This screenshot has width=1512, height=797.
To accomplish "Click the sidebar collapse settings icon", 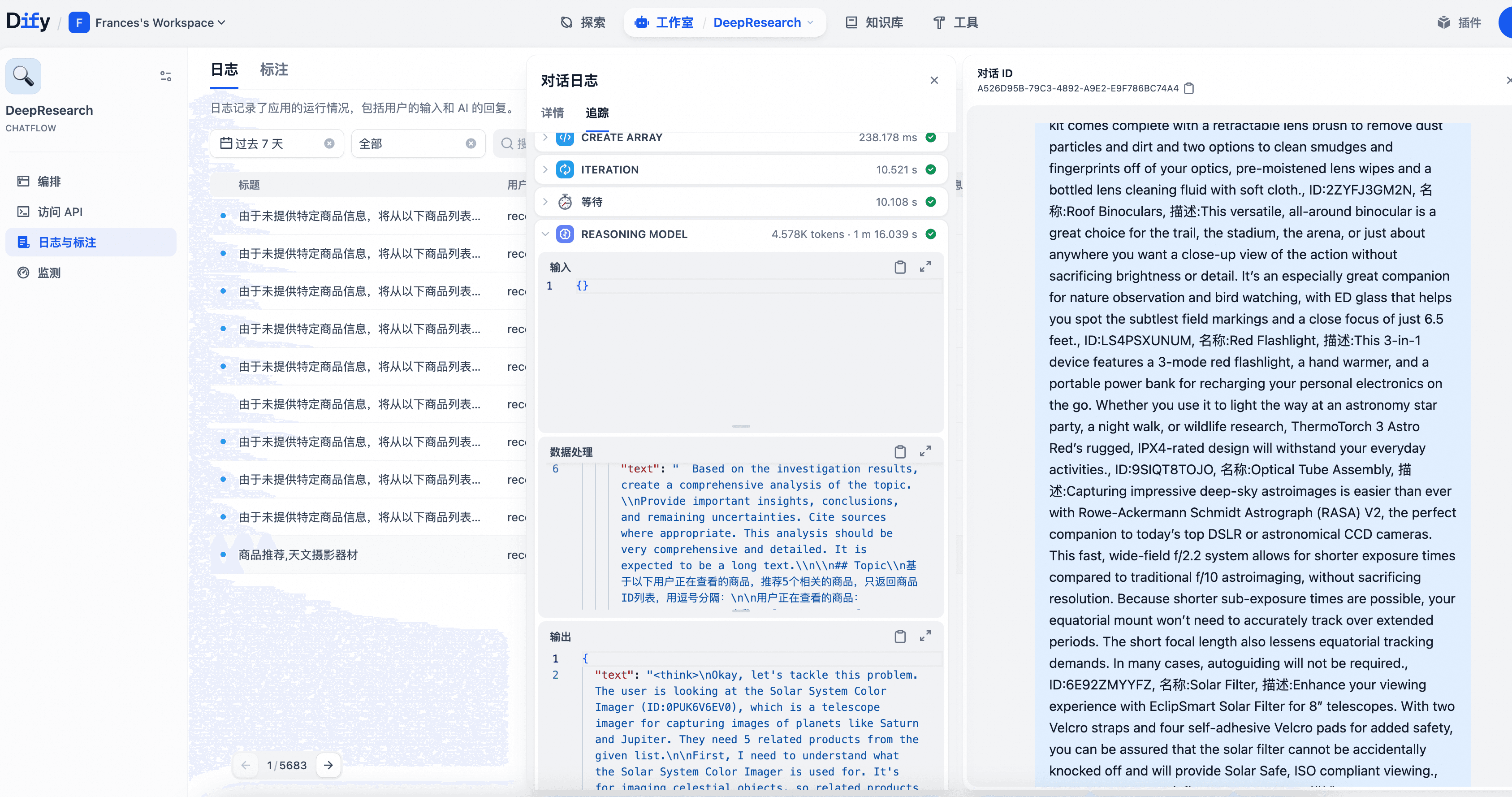I will [x=165, y=76].
